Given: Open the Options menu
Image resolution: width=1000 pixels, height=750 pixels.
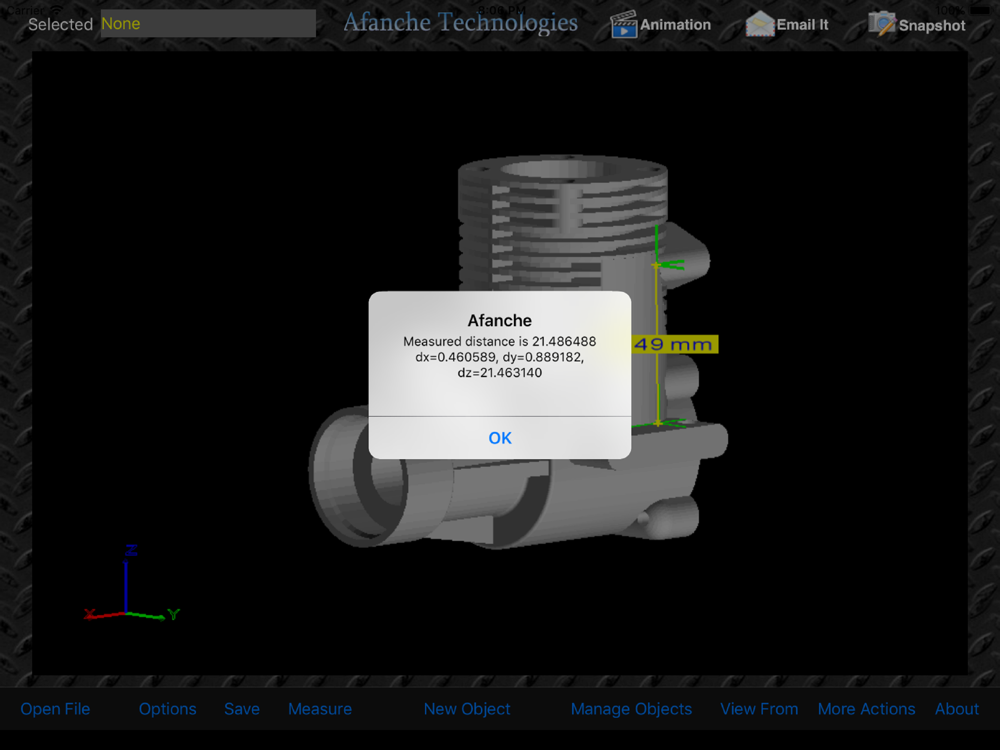Looking at the screenshot, I should 168,709.
